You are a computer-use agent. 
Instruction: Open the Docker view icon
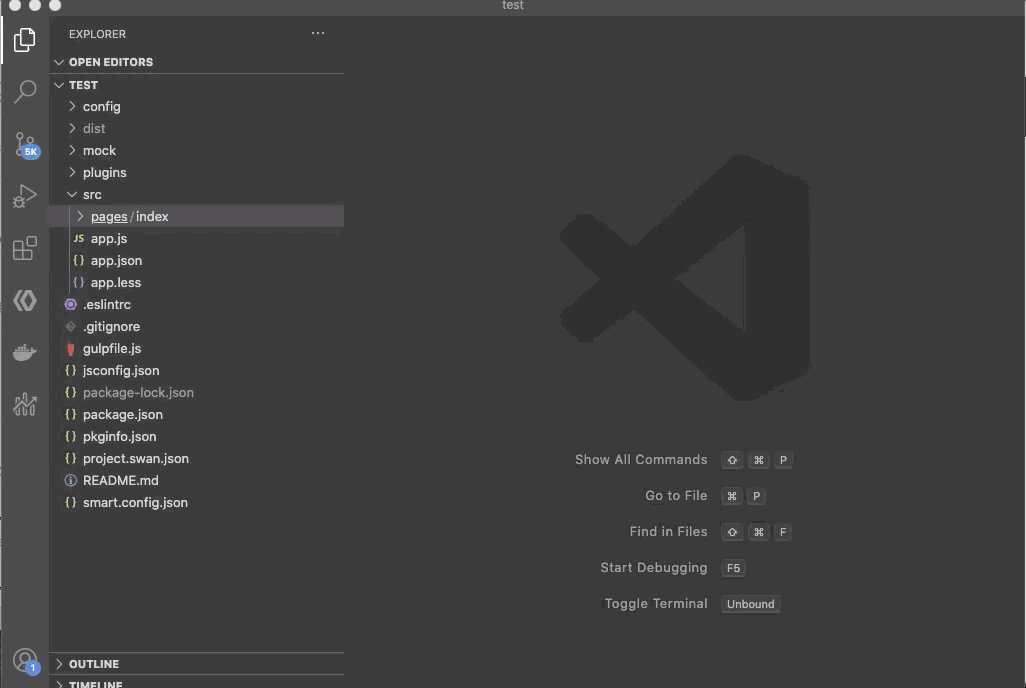click(x=25, y=352)
